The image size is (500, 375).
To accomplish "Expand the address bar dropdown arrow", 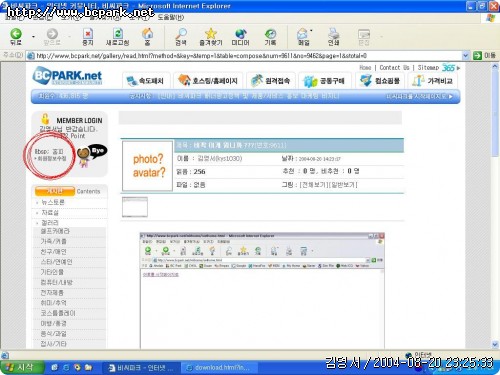I will click(466, 55).
